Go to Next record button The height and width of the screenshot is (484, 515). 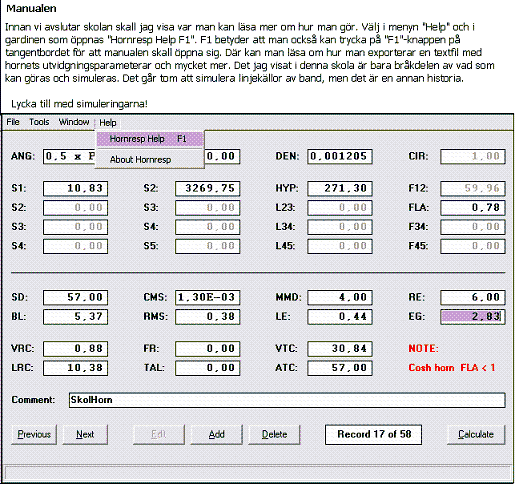click(85, 434)
